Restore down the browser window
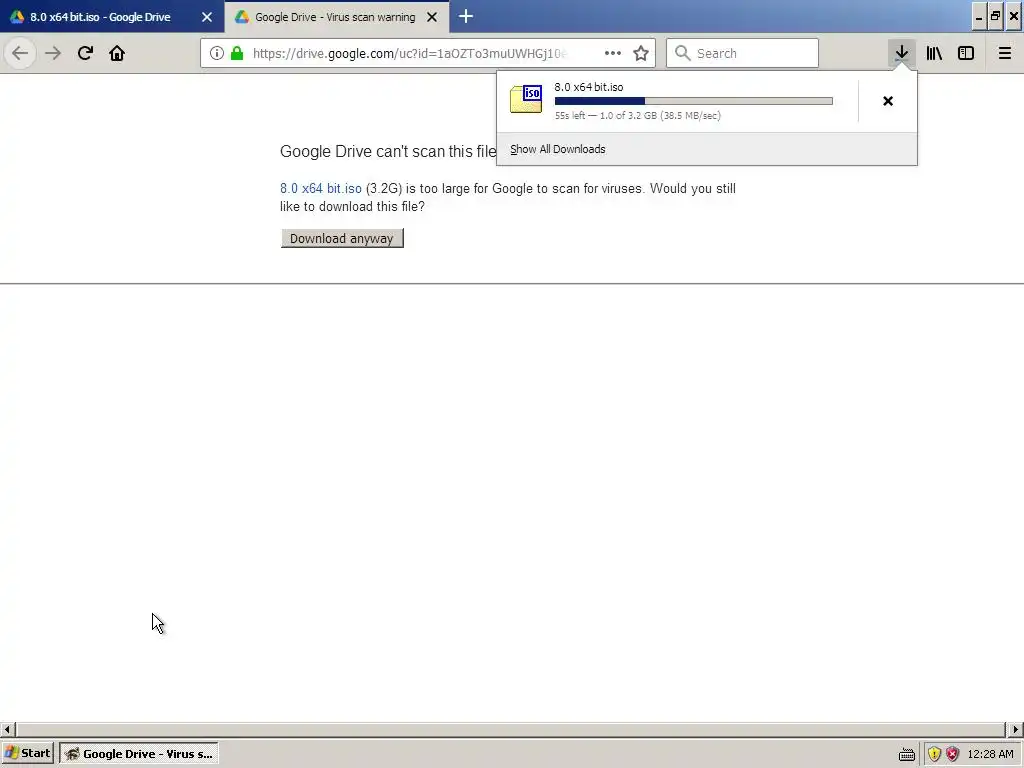The width and height of the screenshot is (1024, 768). [x=995, y=17]
